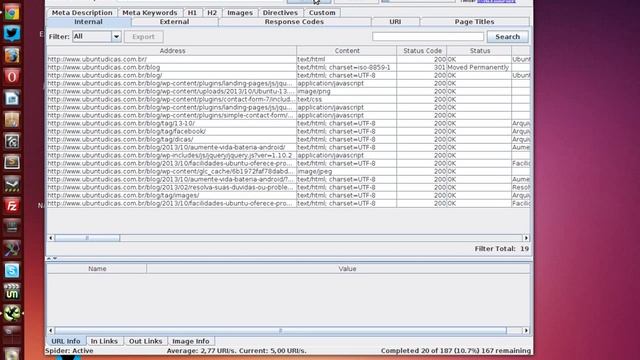640x360 pixels.
Task: Launch FileZilla from the dock
Action: pos(11,206)
